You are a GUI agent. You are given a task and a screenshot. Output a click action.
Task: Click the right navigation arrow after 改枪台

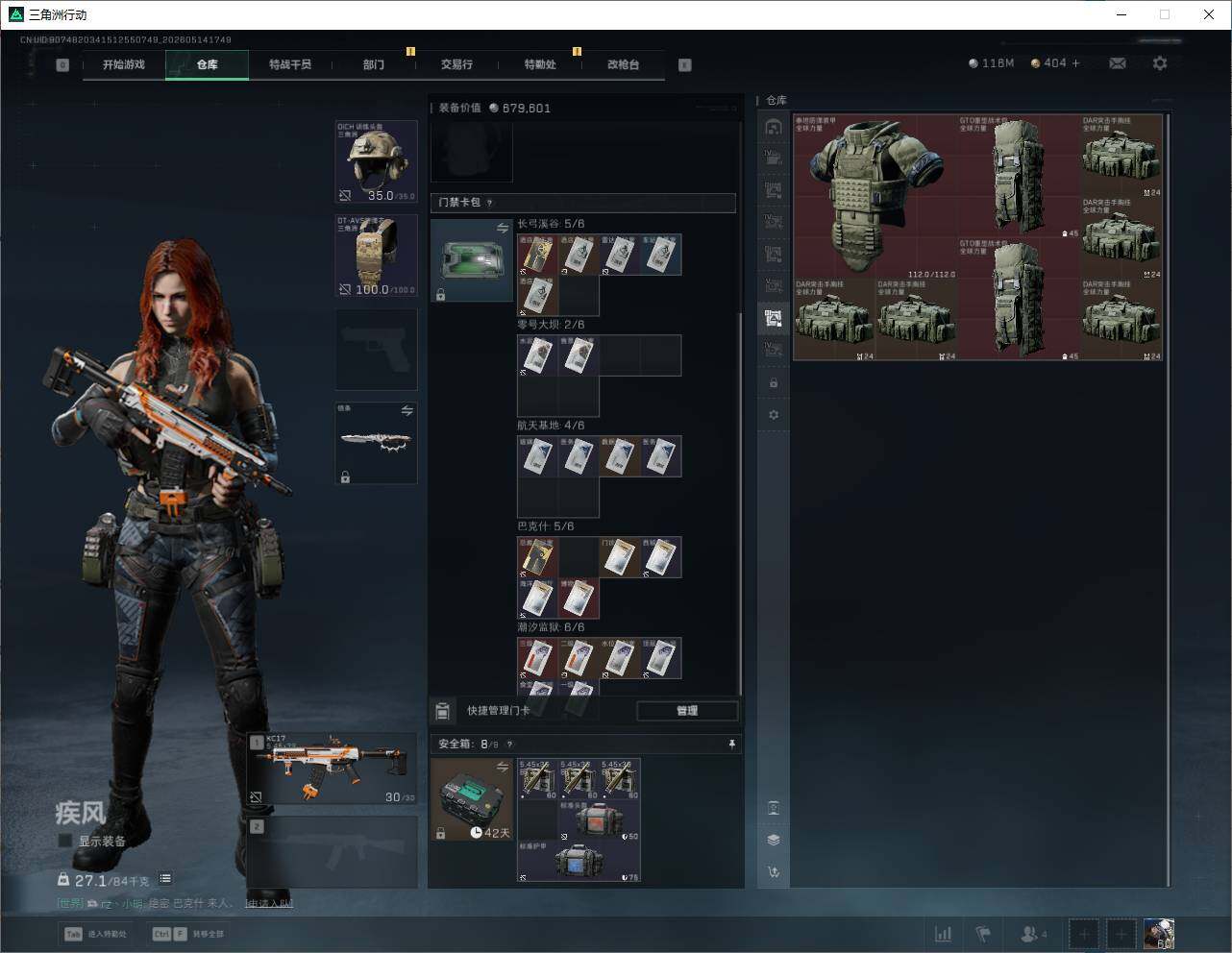tap(685, 65)
